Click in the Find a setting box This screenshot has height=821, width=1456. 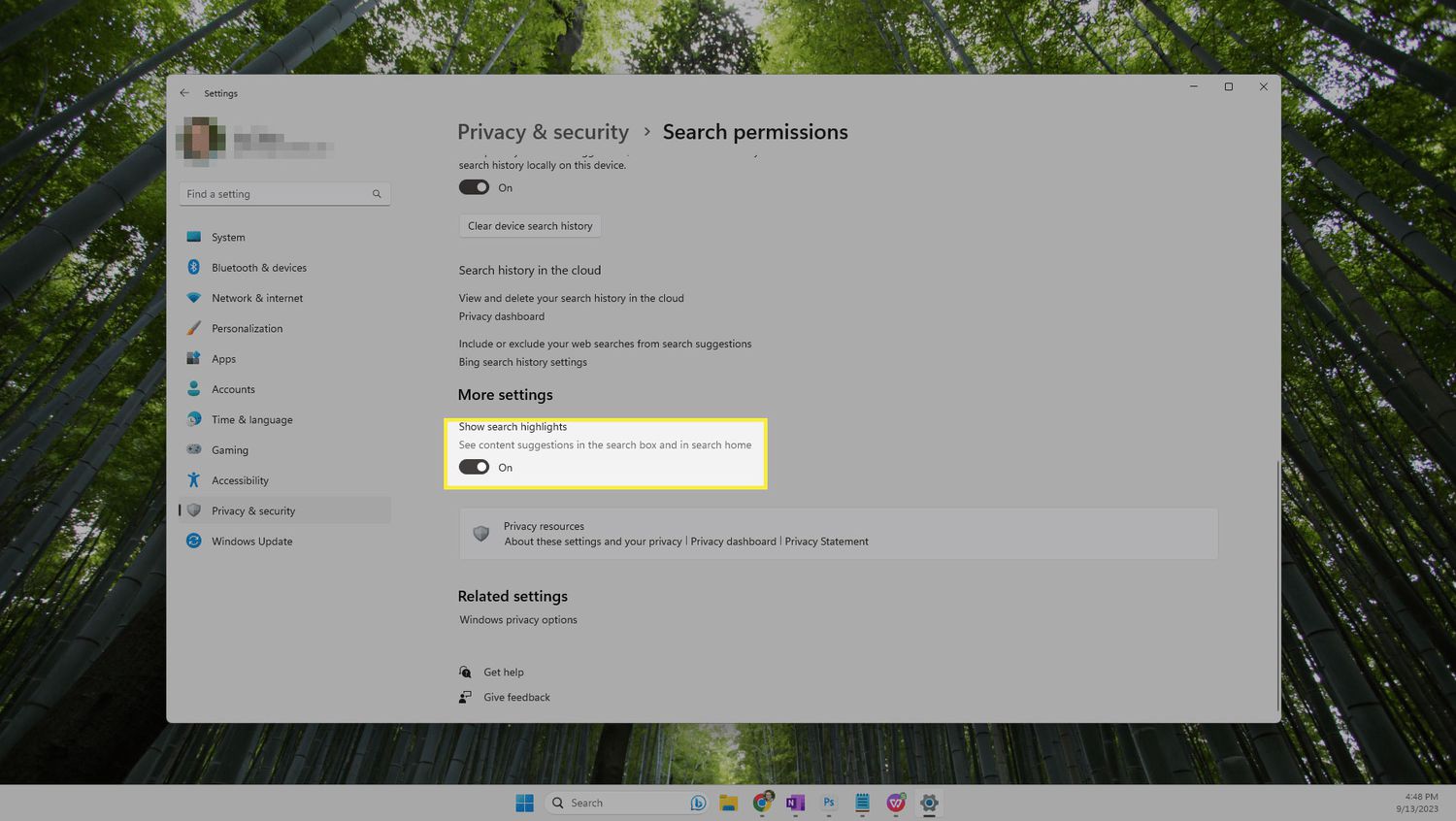point(277,194)
